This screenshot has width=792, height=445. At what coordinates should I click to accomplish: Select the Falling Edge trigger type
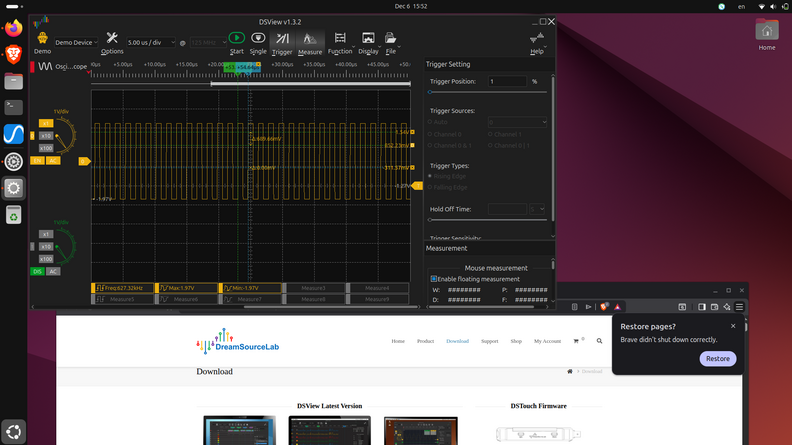(431, 186)
